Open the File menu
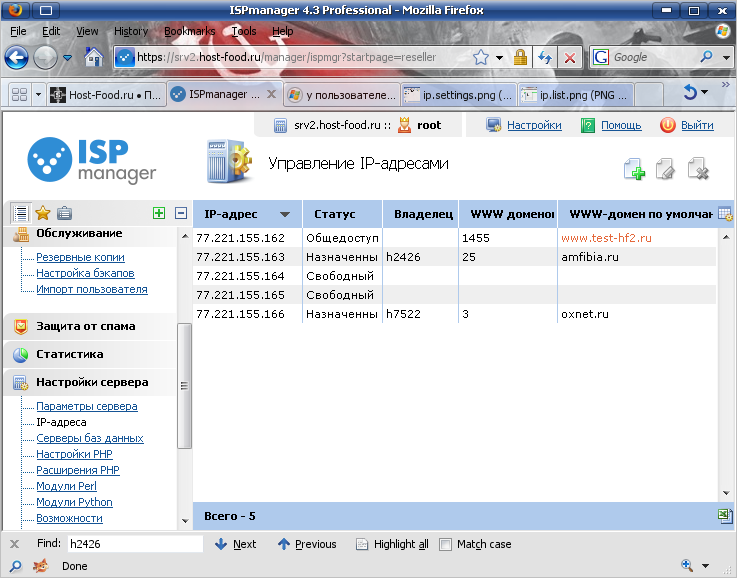This screenshot has width=737, height=578. [18, 31]
